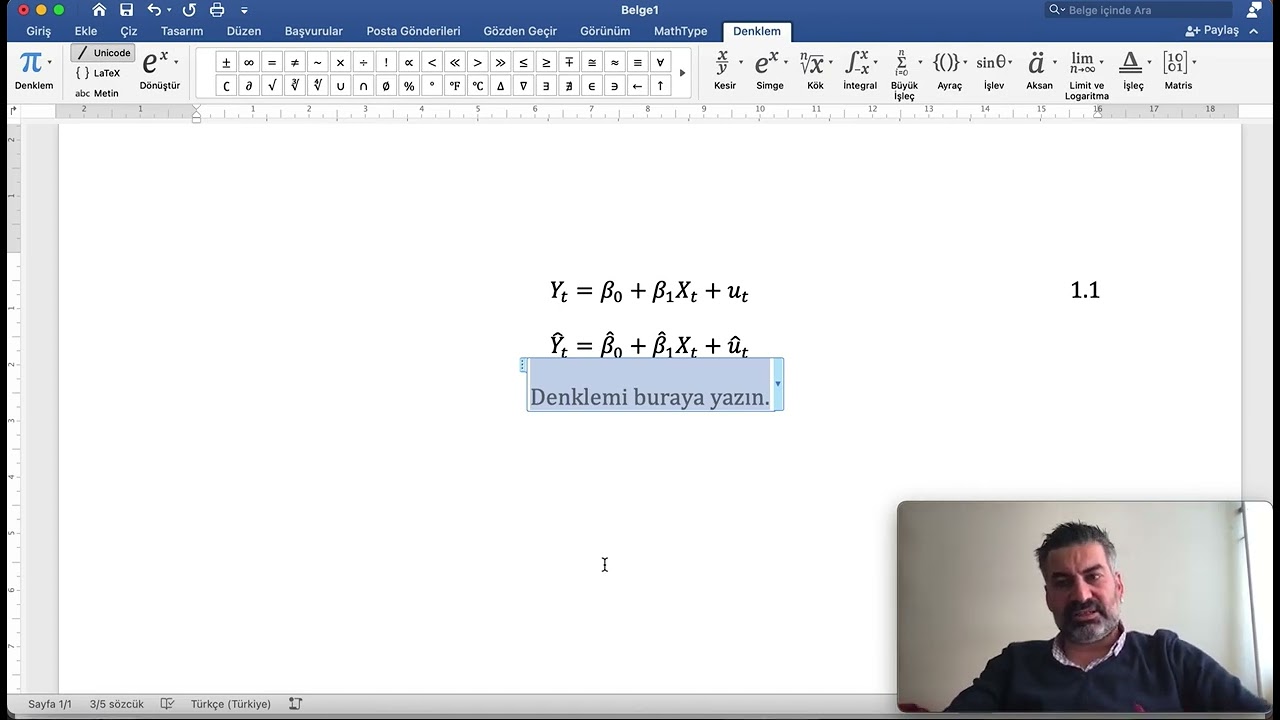Select the 'Denklemi buraya yazın' equation placeholder
Screen dimensions: 1280x720
pos(650,397)
